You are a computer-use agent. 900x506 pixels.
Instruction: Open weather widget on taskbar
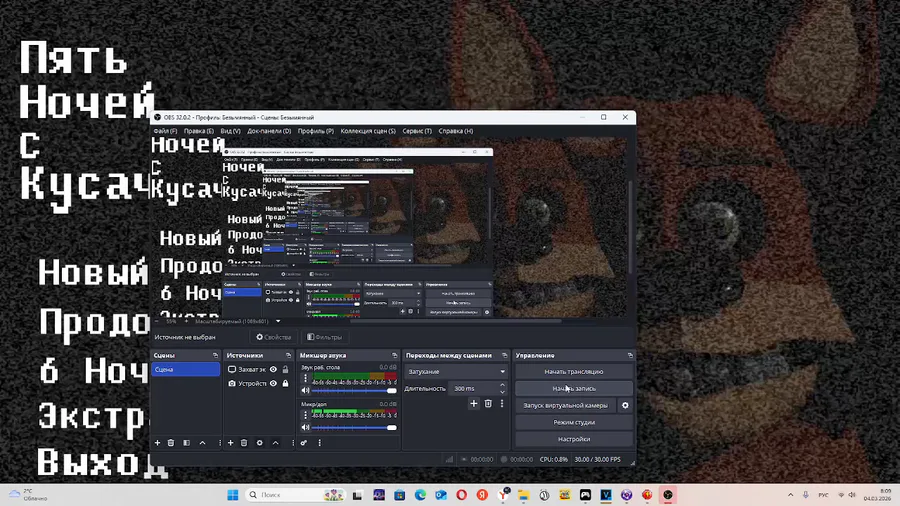point(29,495)
